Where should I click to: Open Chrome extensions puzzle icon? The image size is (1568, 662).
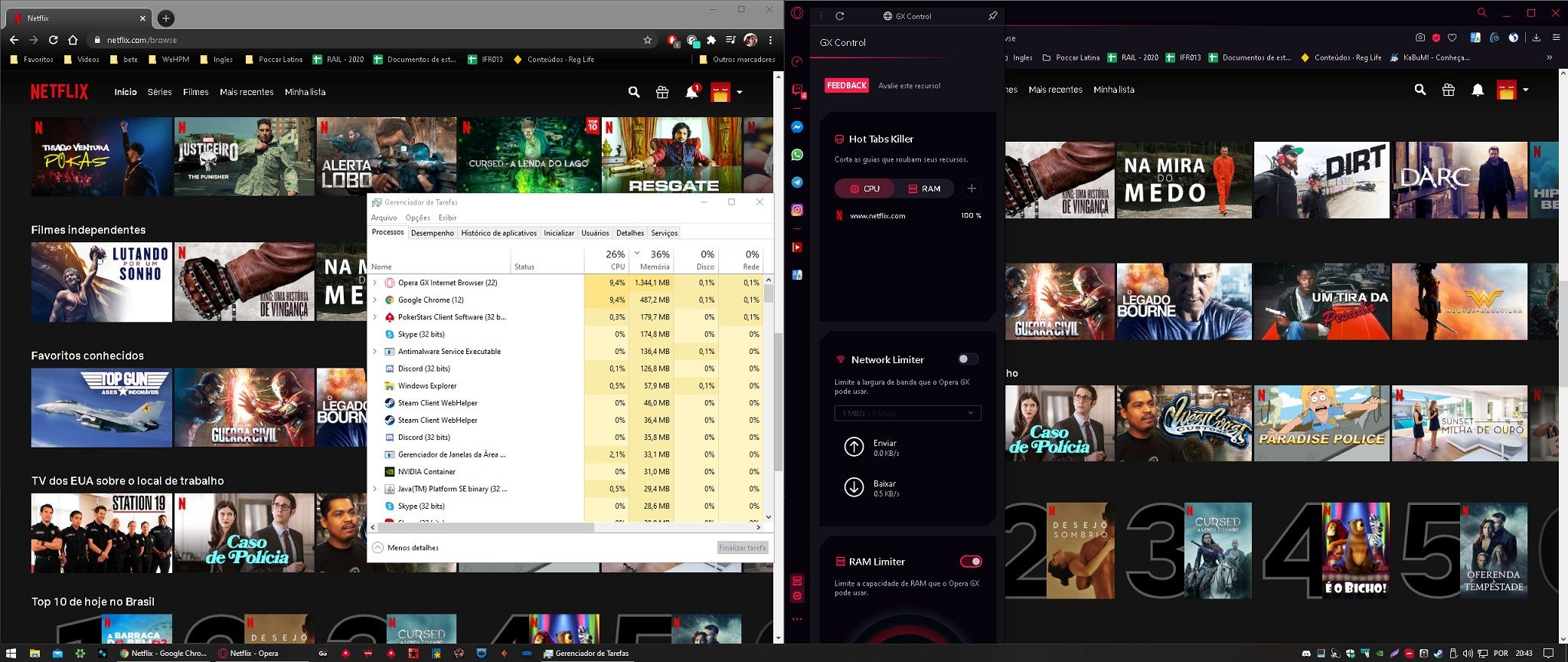[711, 40]
